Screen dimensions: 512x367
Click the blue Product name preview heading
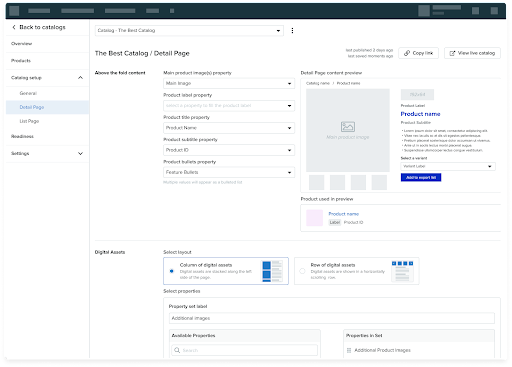click(420, 114)
